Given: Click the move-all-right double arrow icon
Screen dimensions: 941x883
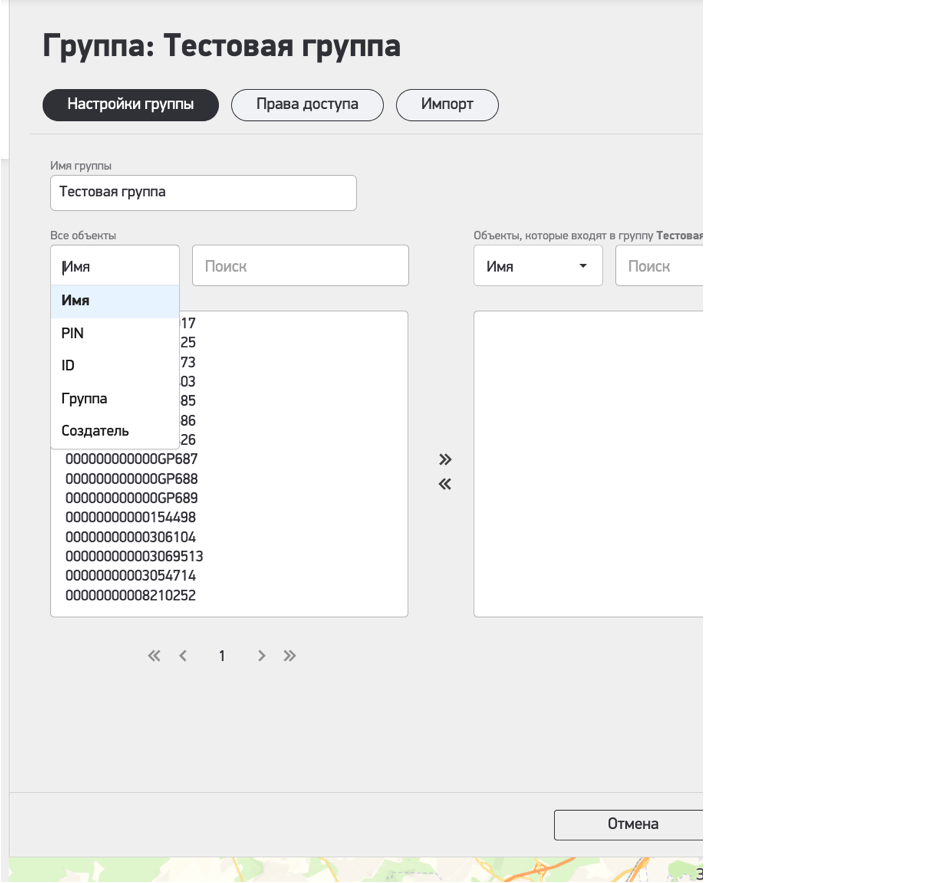Looking at the screenshot, I should click(x=445, y=460).
